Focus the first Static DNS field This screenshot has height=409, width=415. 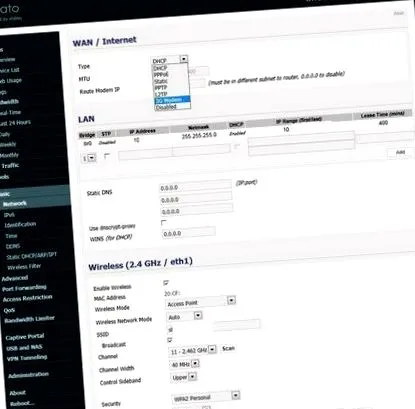point(195,186)
